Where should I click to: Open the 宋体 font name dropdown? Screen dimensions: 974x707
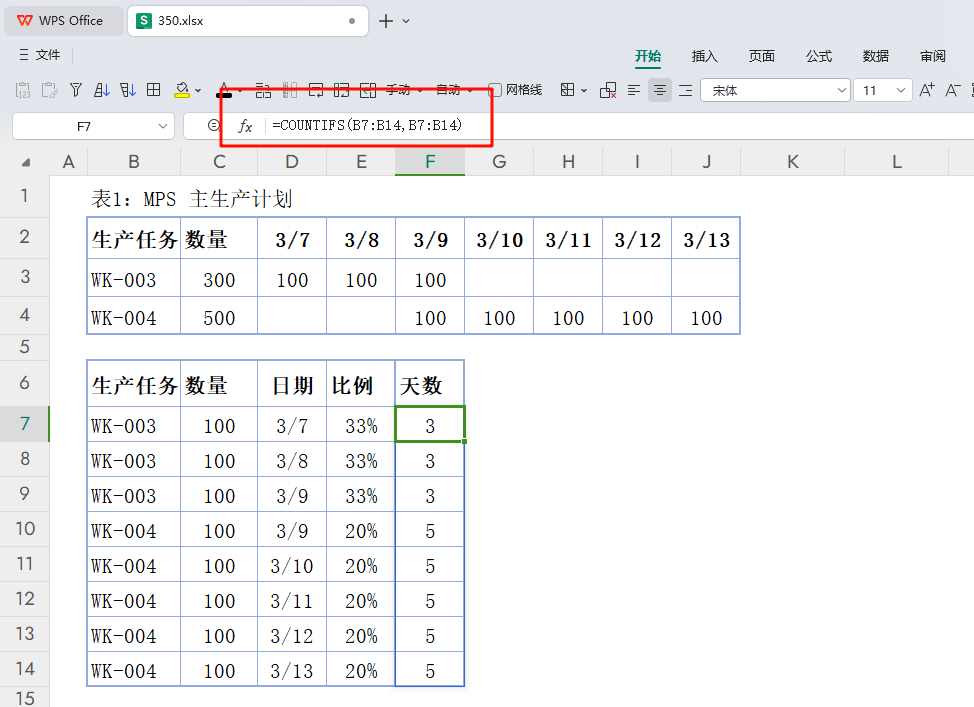pyautogui.click(x=841, y=91)
